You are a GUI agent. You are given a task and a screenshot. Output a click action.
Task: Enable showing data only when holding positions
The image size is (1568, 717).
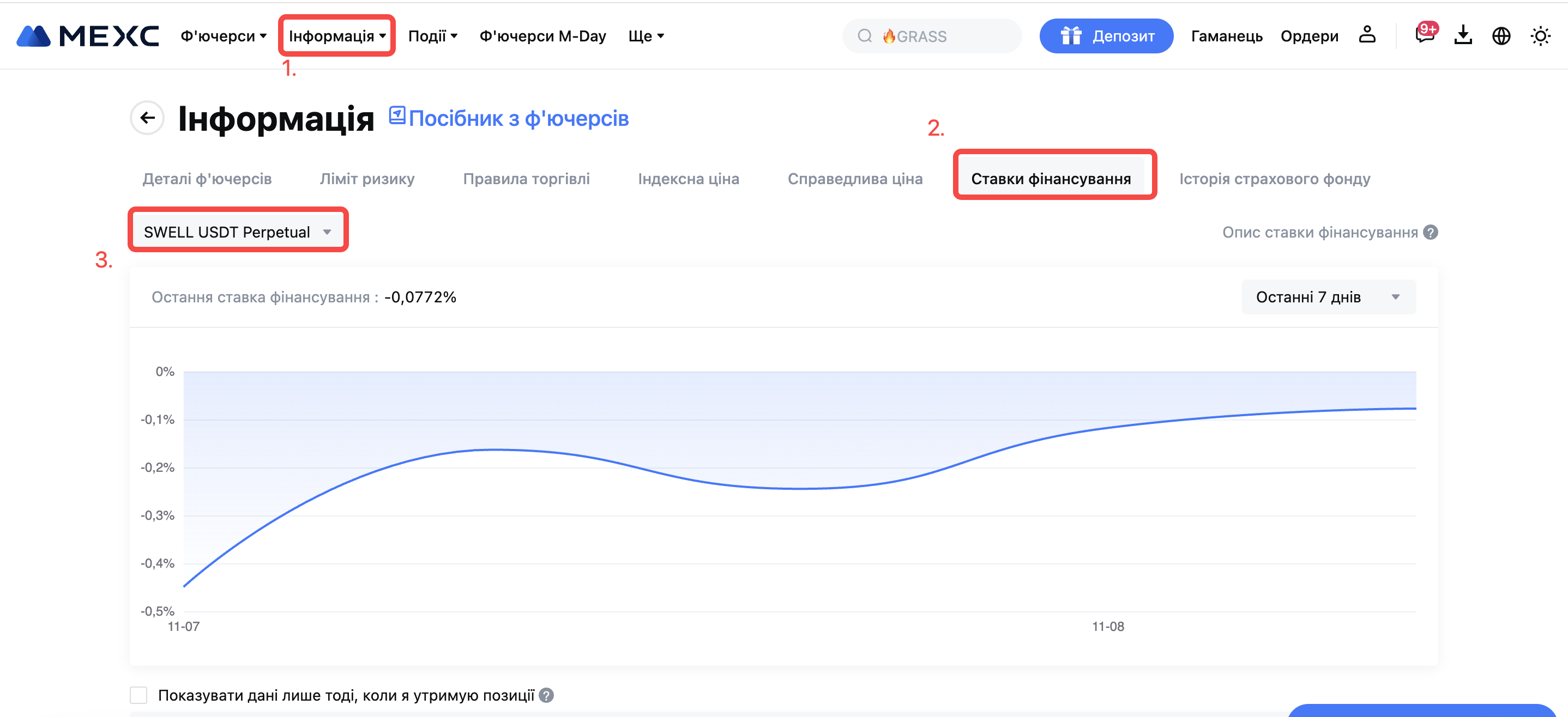click(139, 695)
